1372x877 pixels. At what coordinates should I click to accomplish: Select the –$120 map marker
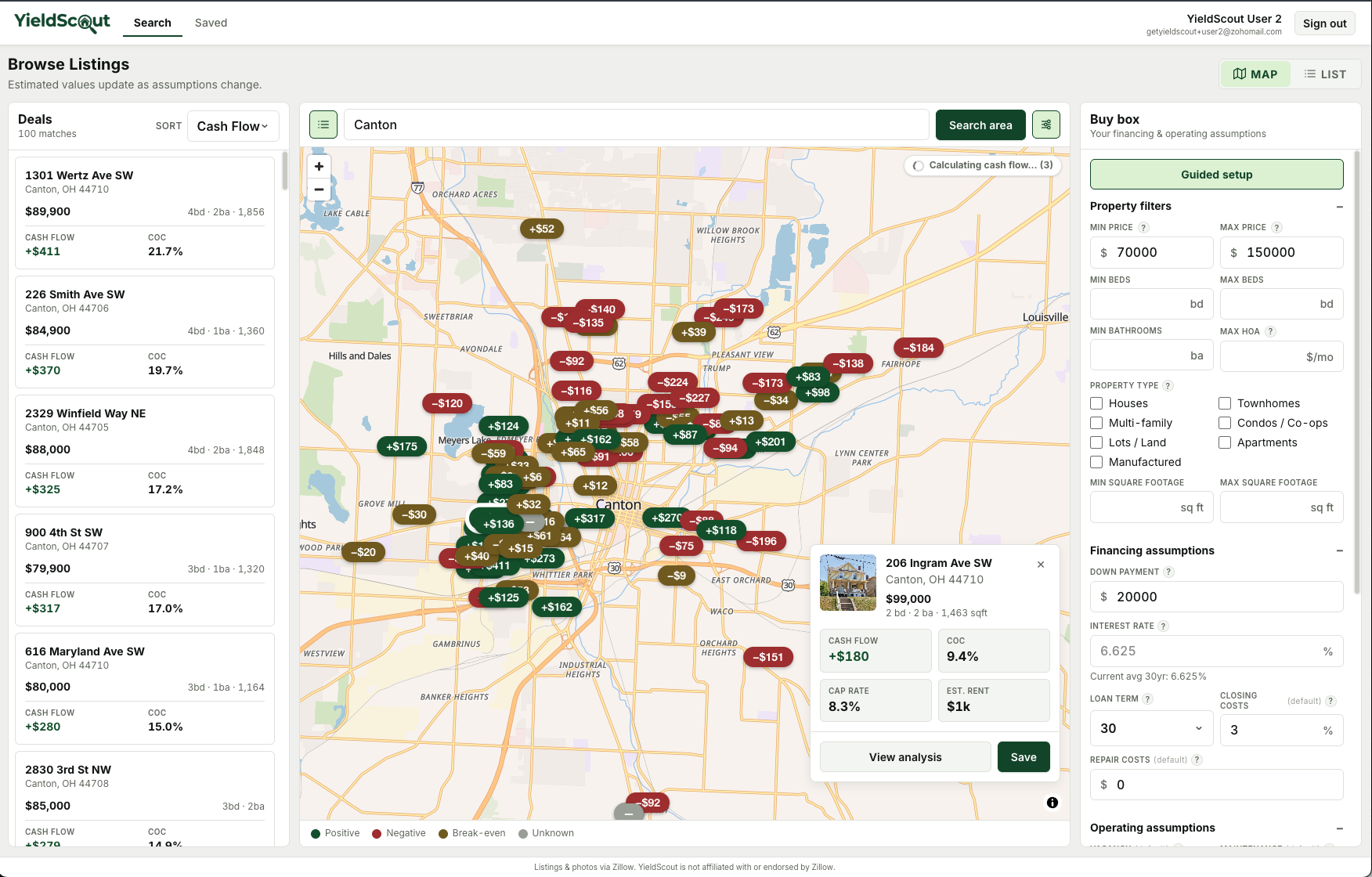pyautogui.click(x=447, y=403)
